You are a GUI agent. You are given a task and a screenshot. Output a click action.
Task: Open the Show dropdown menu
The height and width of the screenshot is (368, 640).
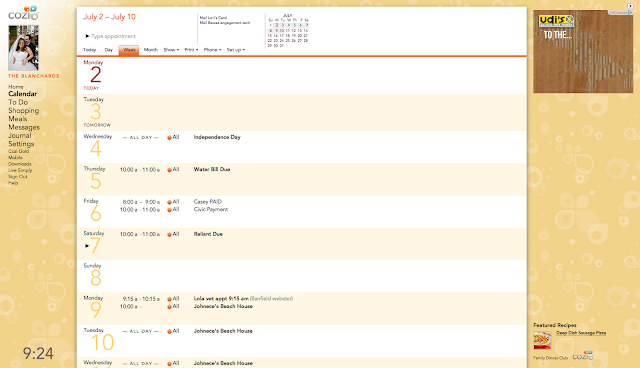point(171,50)
